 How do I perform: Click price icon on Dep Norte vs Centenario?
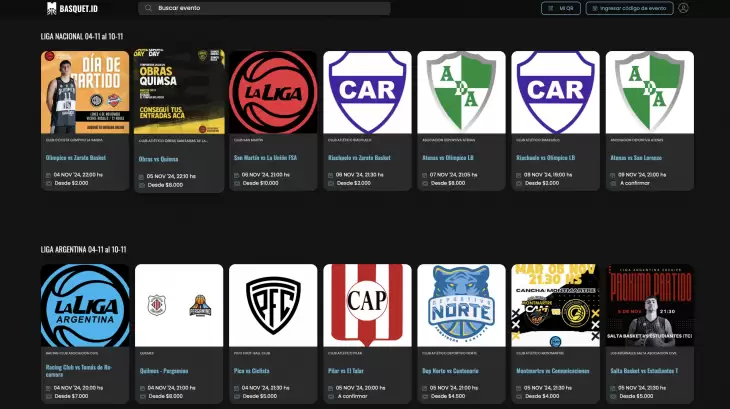point(424,396)
